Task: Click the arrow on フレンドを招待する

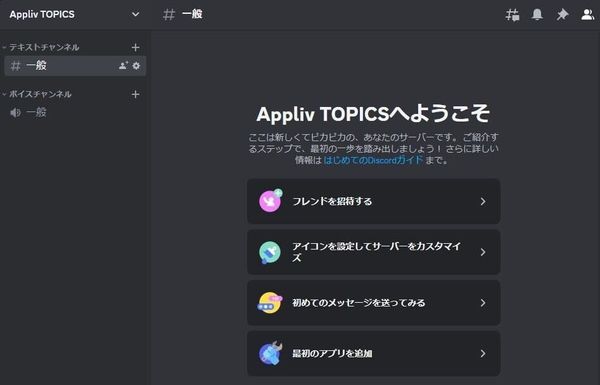Action: click(483, 201)
